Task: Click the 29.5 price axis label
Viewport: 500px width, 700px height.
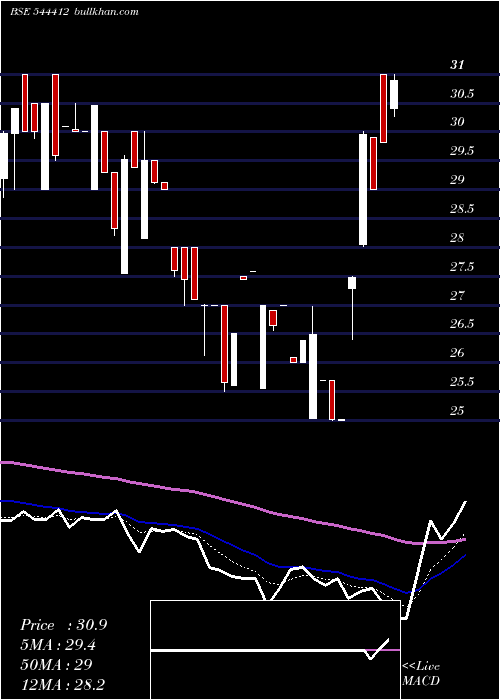Action: point(461,151)
